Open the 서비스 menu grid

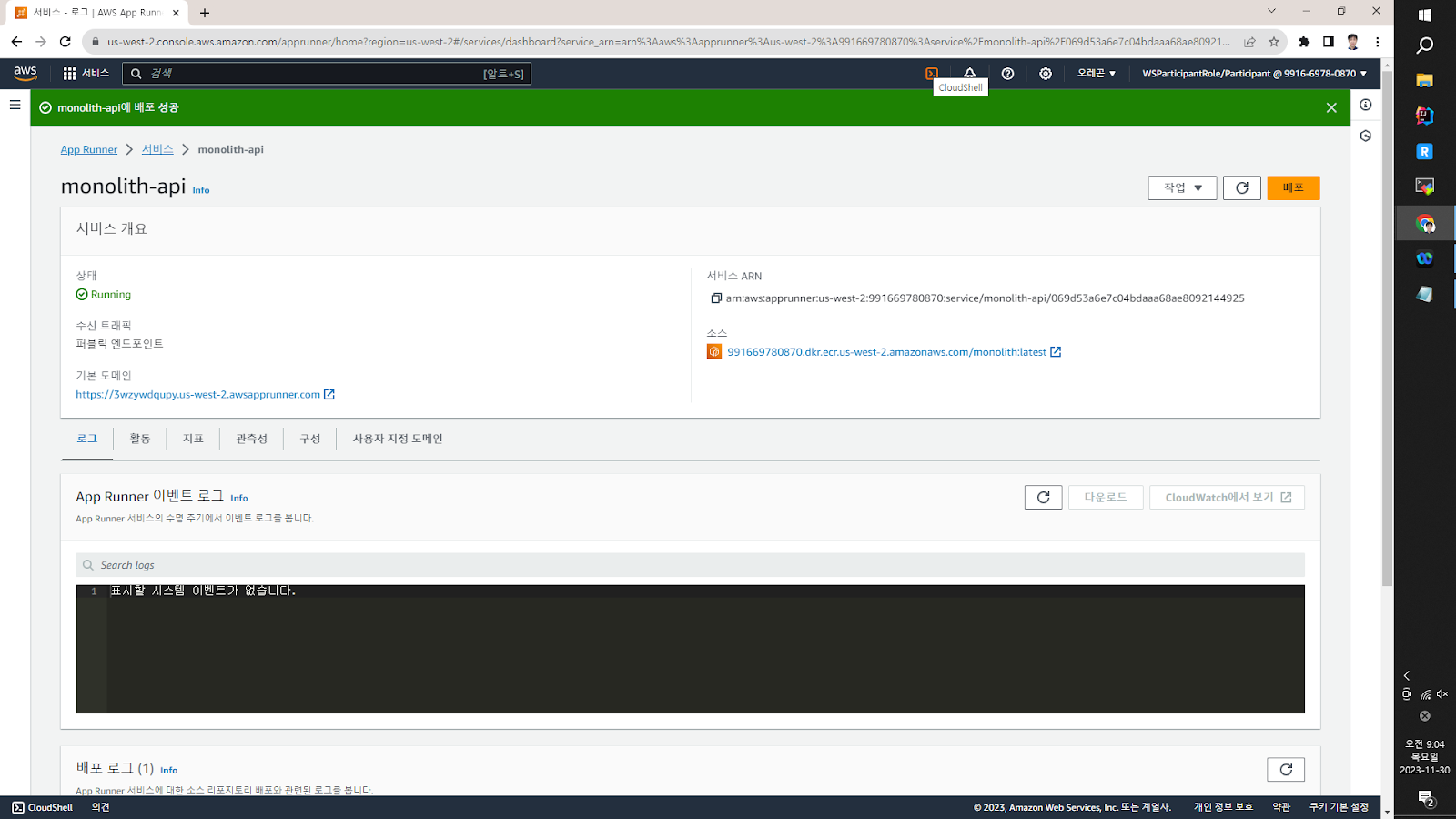(86, 74)
